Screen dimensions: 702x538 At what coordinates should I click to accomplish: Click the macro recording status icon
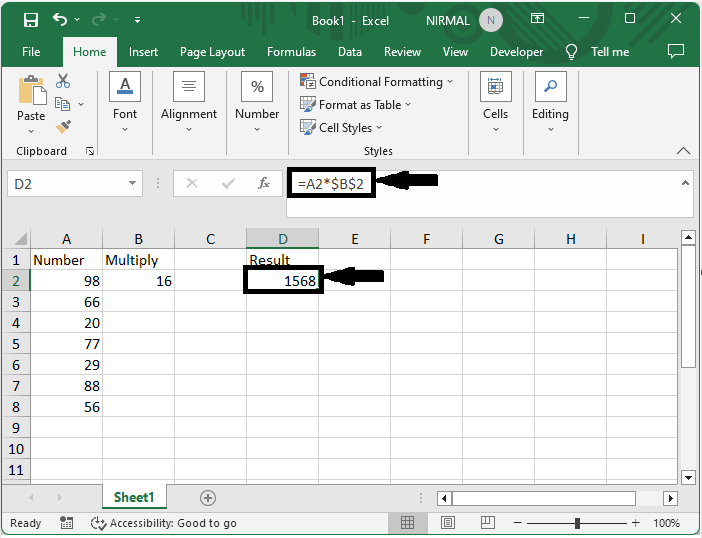coord(66,523)
